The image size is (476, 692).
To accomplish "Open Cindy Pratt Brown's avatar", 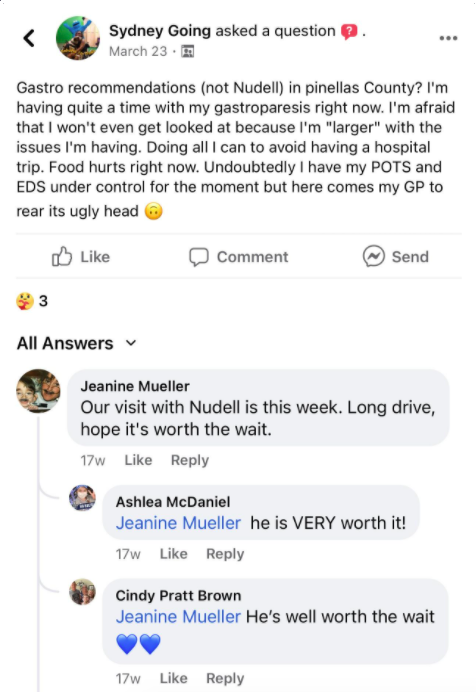I will click(x=82, y=591).
